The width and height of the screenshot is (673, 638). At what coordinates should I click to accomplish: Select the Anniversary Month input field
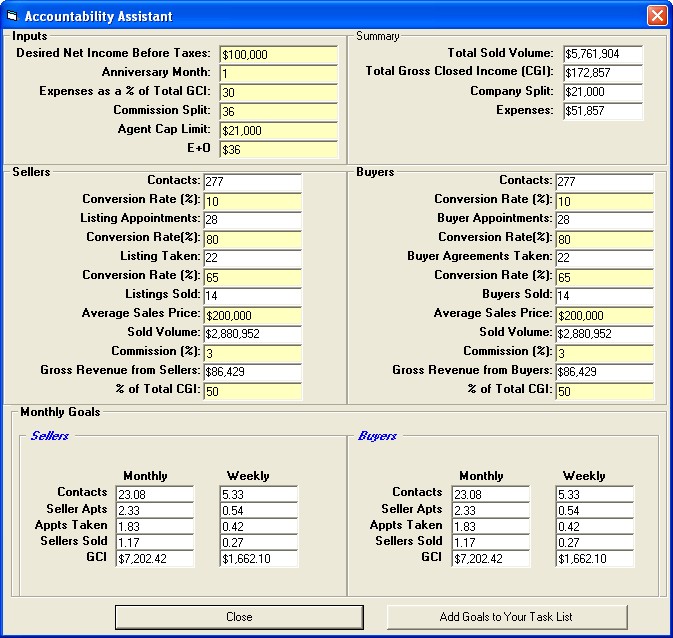point(279,73)
